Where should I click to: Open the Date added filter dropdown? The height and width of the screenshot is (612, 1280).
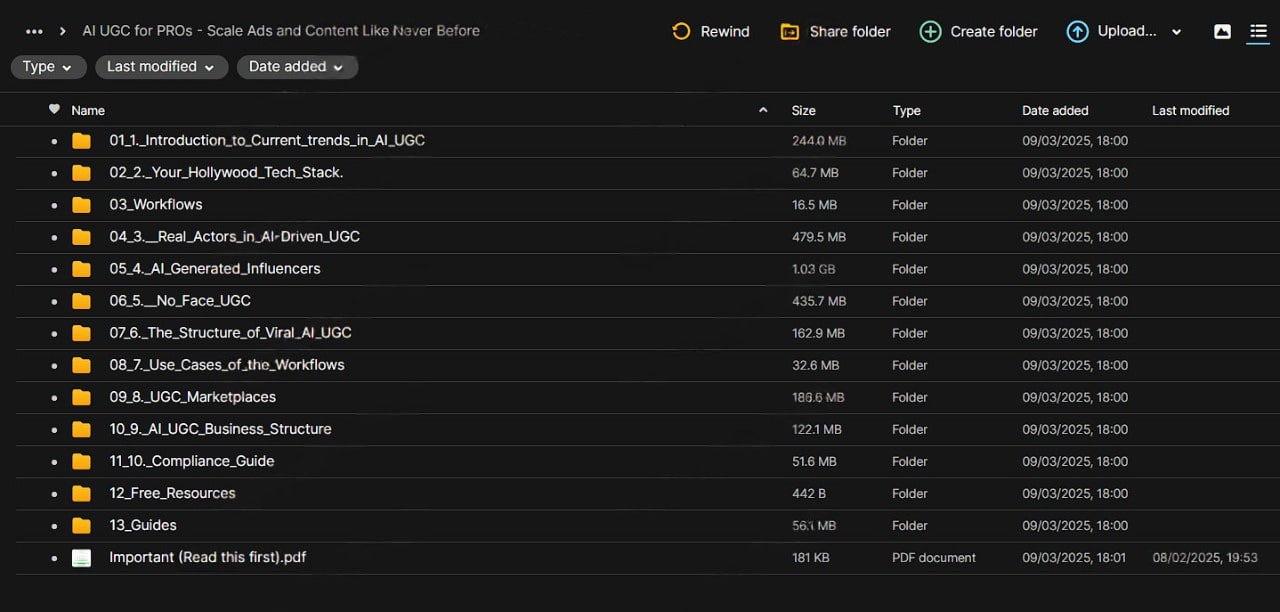tap(296, 67)
